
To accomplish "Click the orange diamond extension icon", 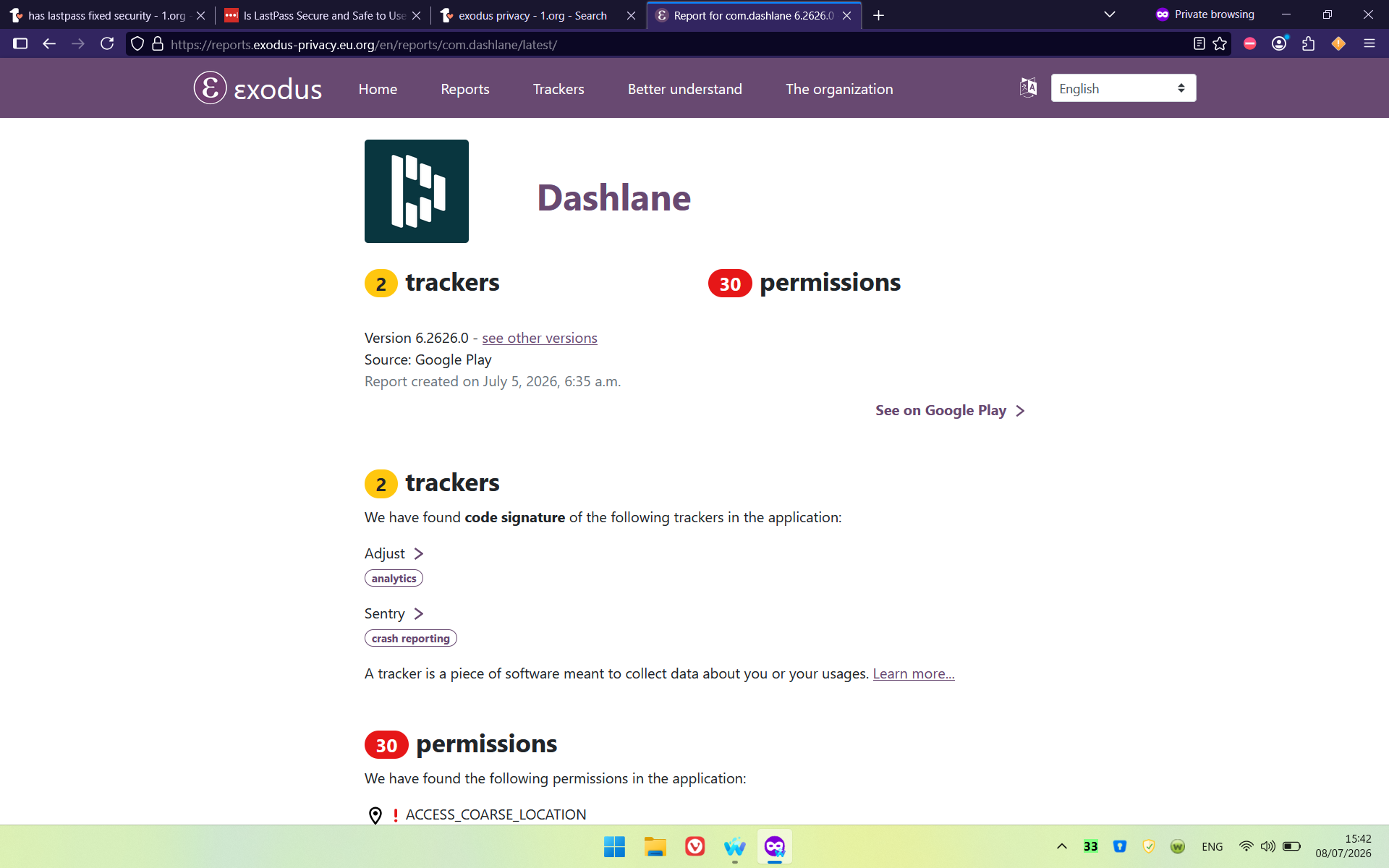I will tap(1338, 44).
